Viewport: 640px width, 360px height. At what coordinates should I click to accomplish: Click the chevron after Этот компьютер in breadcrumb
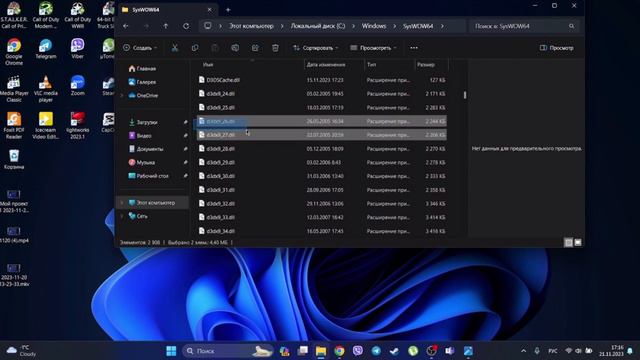[282, 26]
